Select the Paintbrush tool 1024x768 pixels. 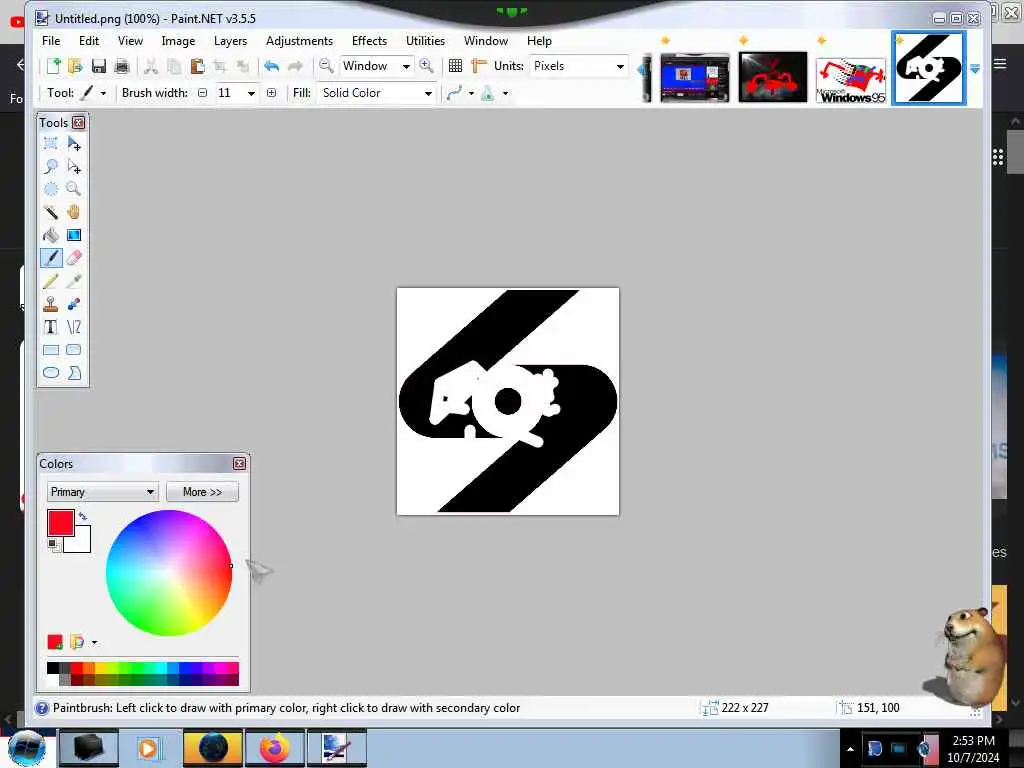[x=51, y=258]
